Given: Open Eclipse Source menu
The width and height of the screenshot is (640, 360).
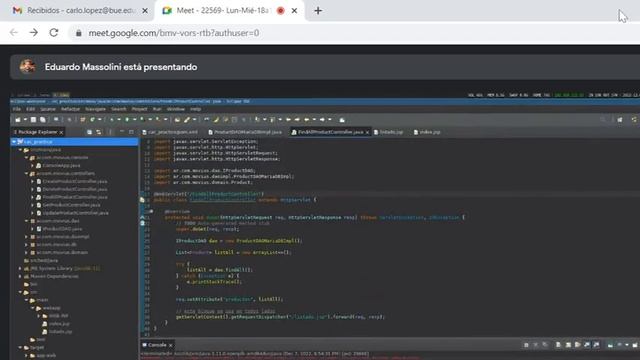Looking at the screenshot, I should [x=48, y=109].
